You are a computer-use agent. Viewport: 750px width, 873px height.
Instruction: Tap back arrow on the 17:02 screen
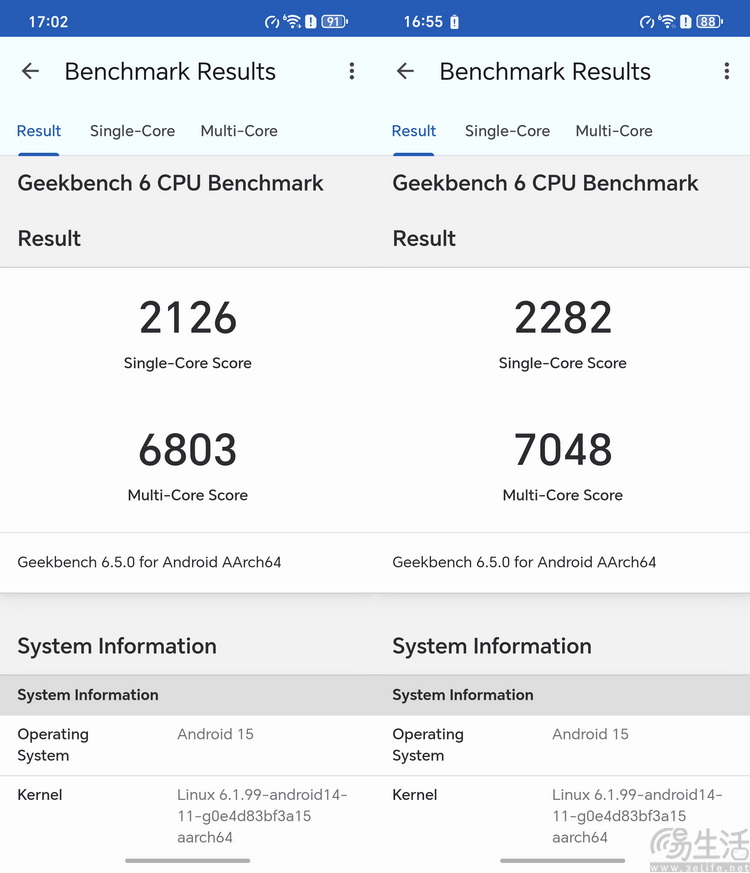pos(30,71)
